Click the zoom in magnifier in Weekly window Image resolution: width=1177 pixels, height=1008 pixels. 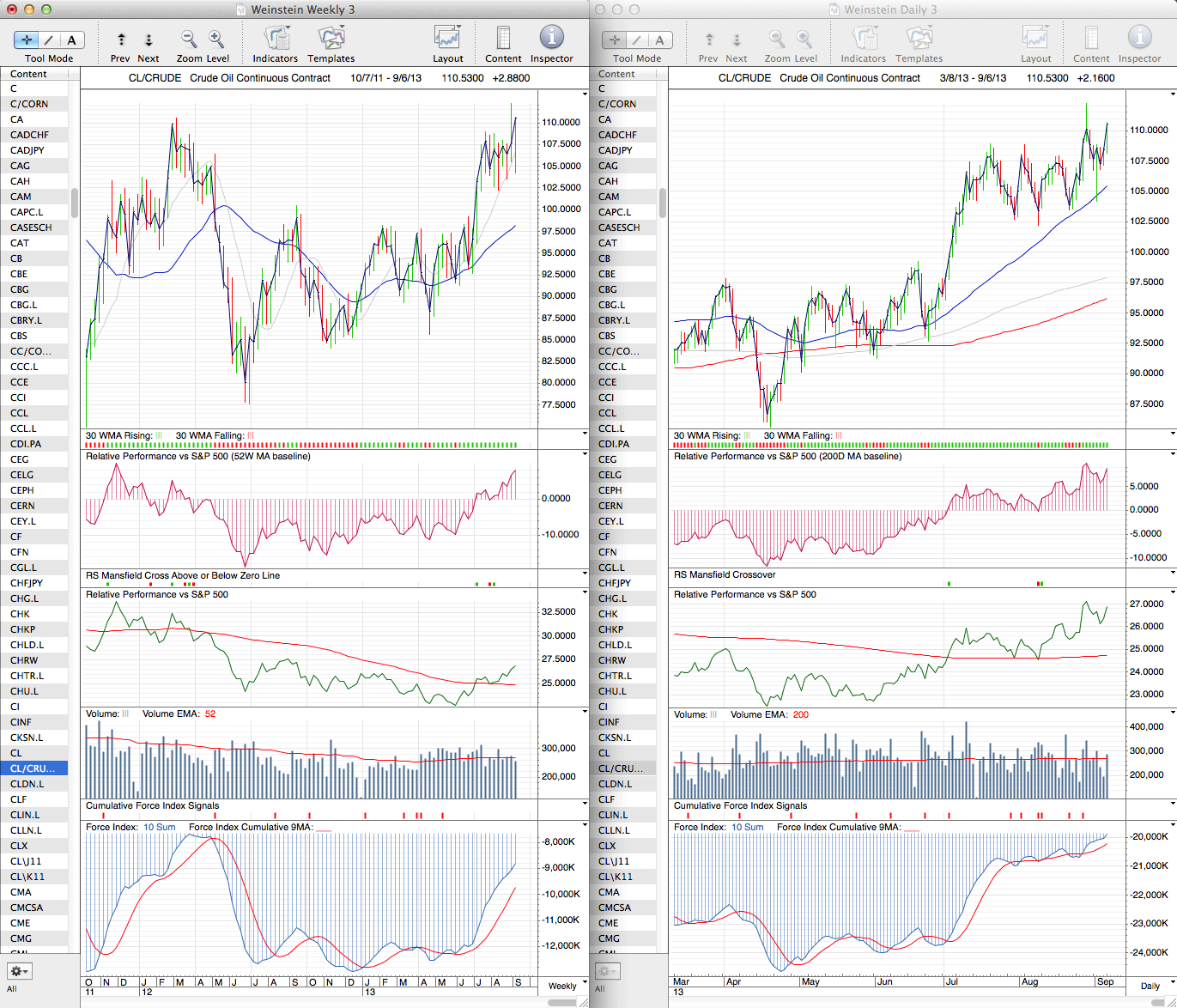click(216, 39)
